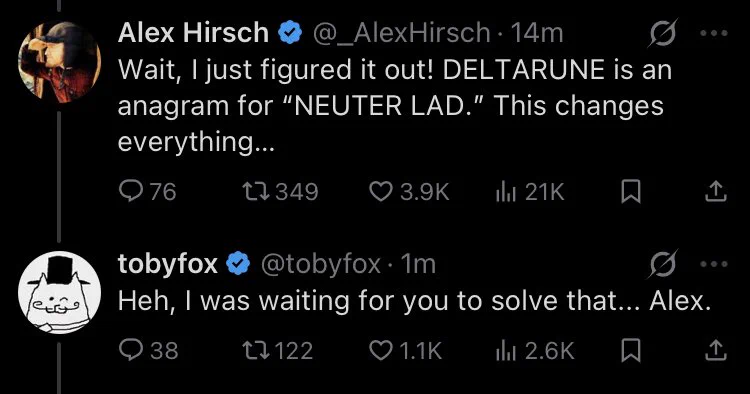View analytics showing 21K views
Viewport: 750px width, 394px height.
point(530,192)
